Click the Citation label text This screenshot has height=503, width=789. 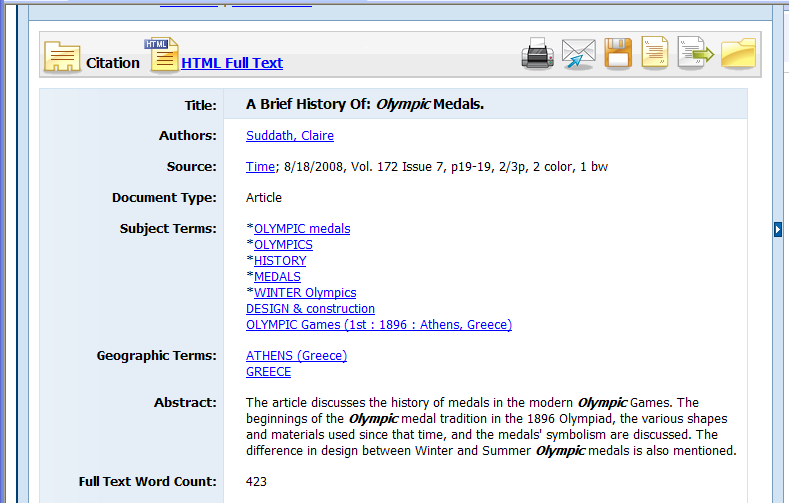tap(113, 63)
